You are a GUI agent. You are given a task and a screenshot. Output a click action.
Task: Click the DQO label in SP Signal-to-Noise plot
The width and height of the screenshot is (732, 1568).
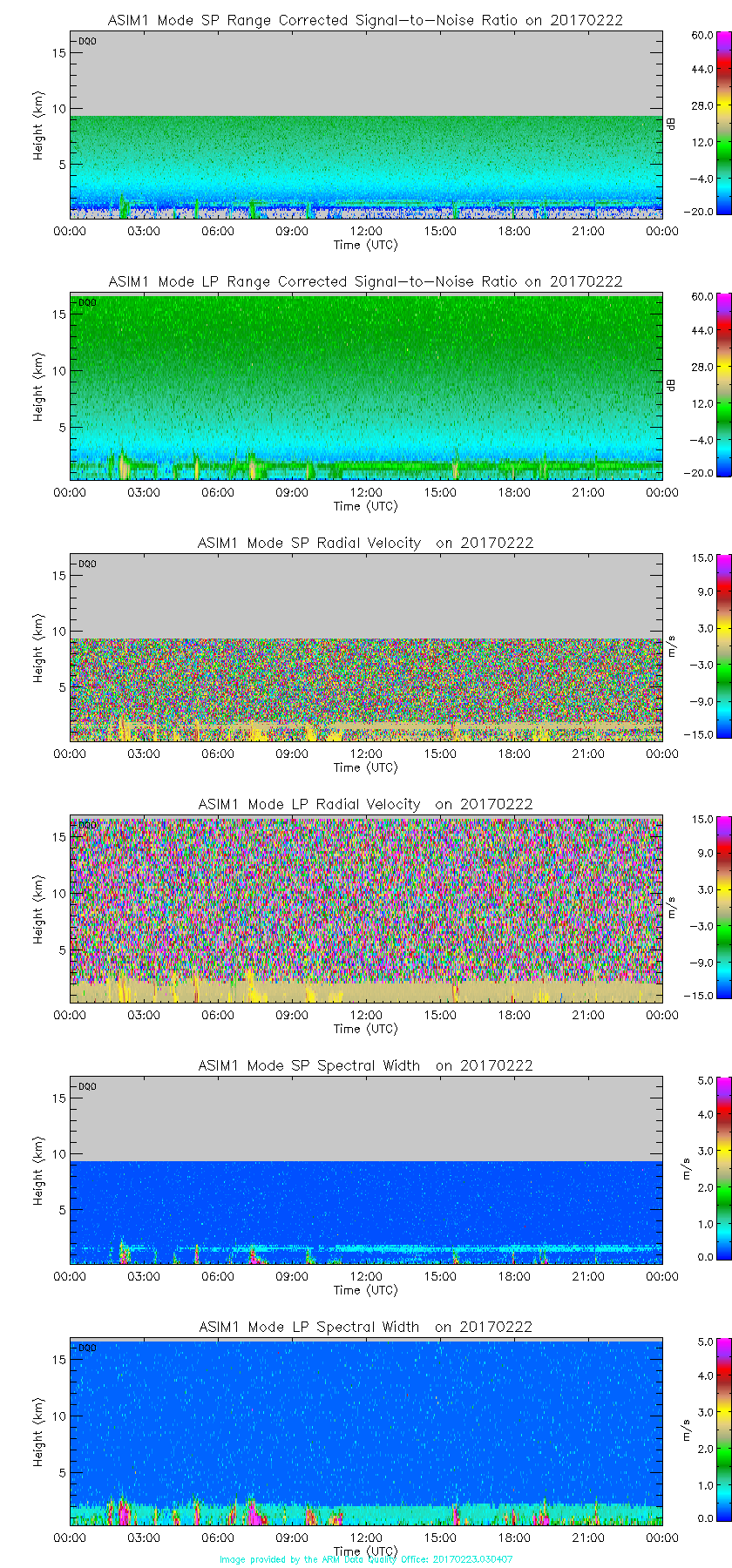tap(87, 41)
